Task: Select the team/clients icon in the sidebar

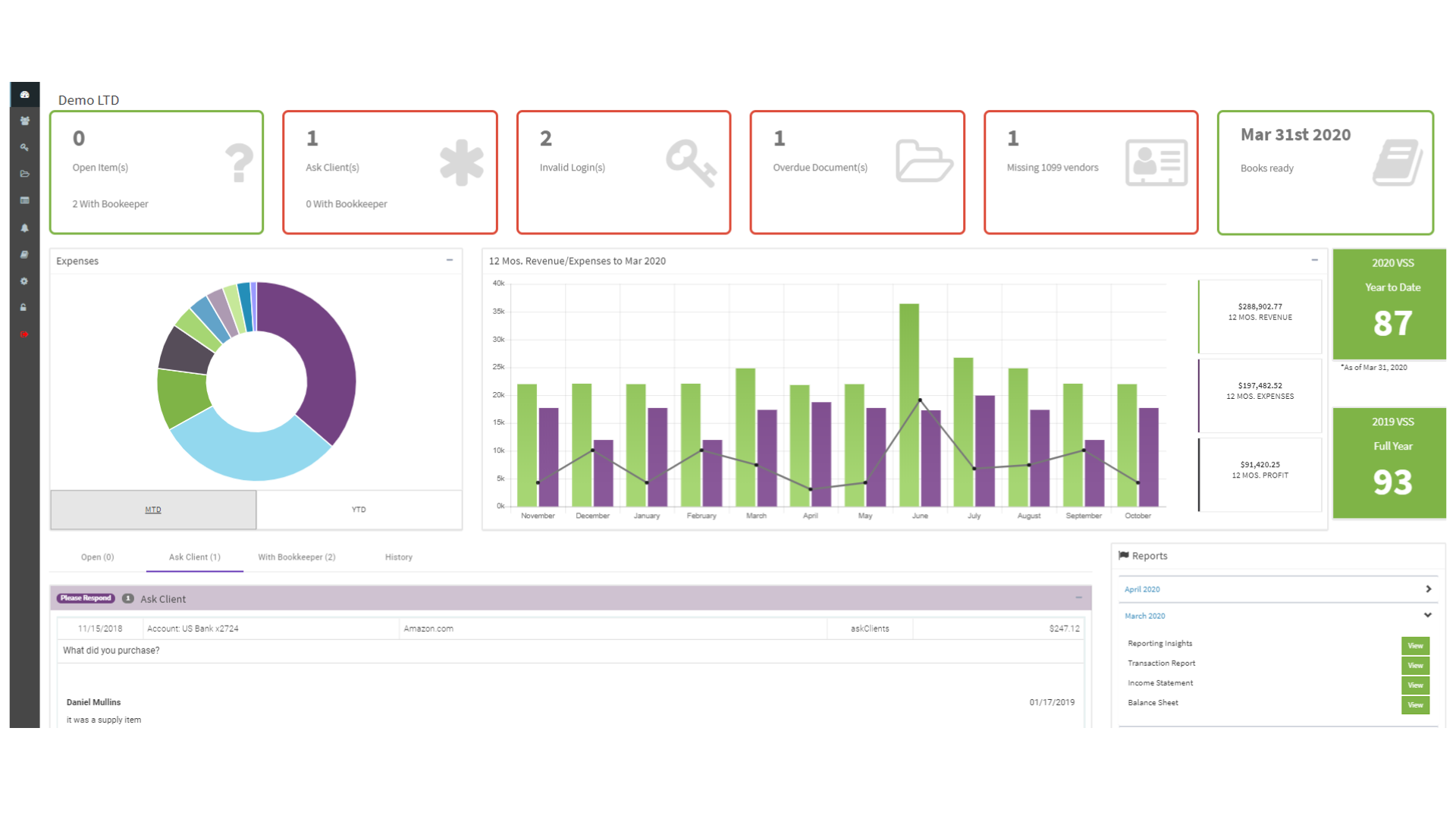Action: point(25,121)
